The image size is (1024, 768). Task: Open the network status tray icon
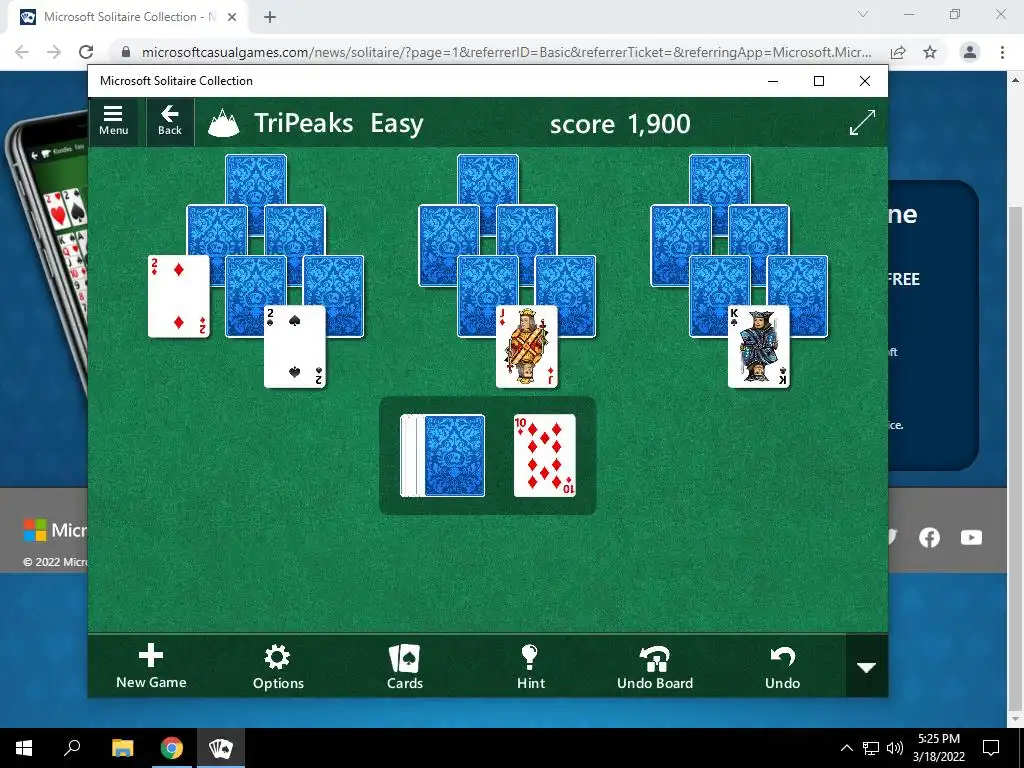click(871, 748)
